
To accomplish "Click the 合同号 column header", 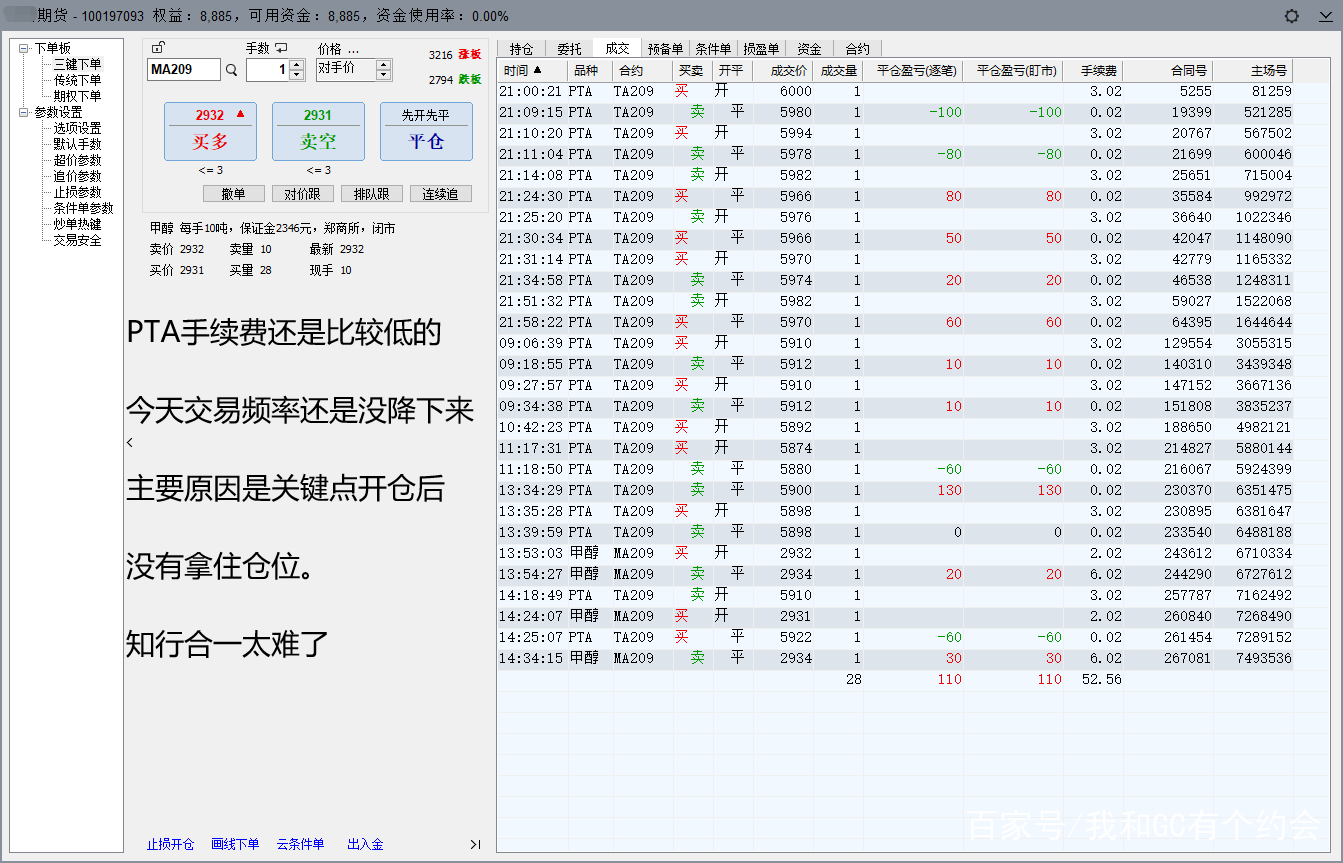I will click(x=1169, y=71).
